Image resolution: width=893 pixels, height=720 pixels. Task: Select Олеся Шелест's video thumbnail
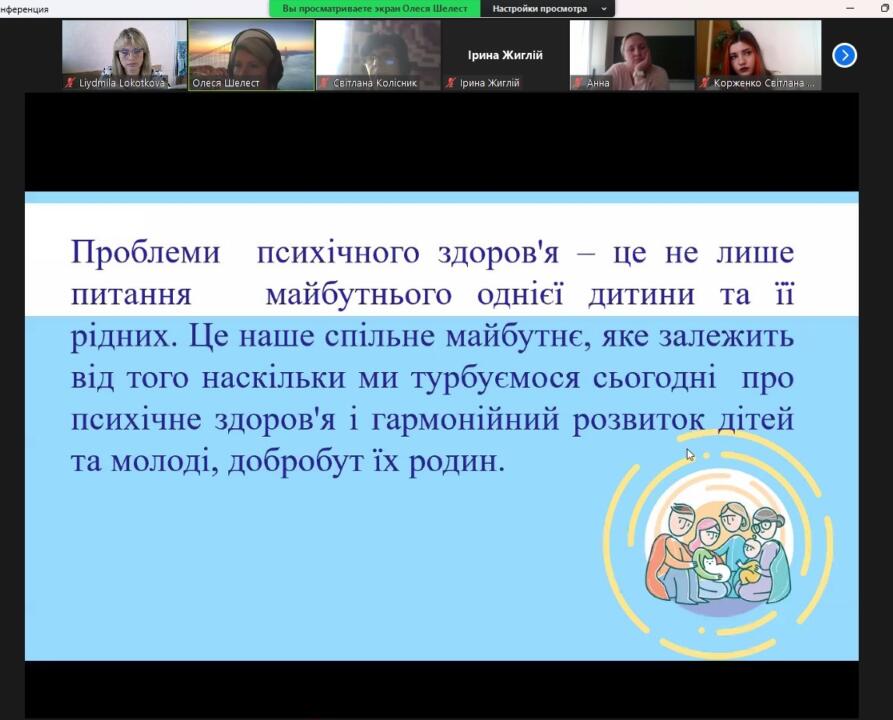tap(251, 55)
